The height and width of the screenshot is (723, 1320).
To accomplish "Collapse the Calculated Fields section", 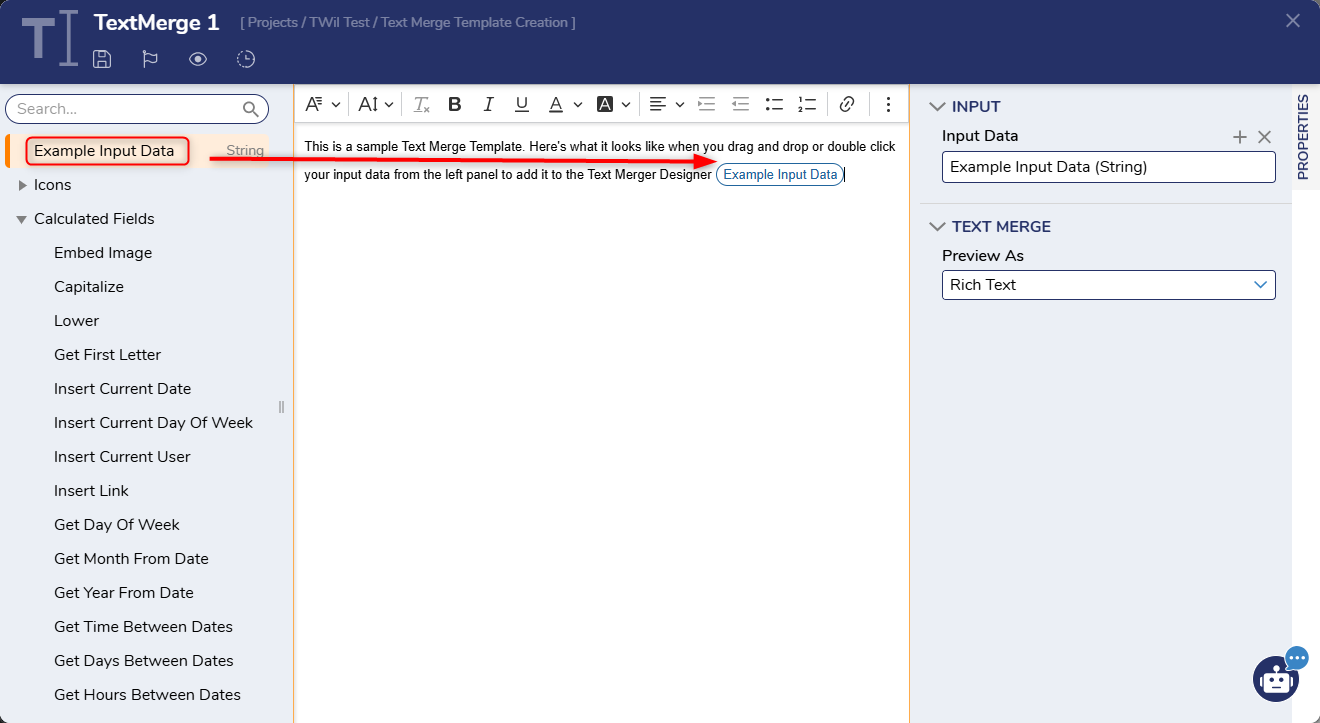I will (22, 219).
